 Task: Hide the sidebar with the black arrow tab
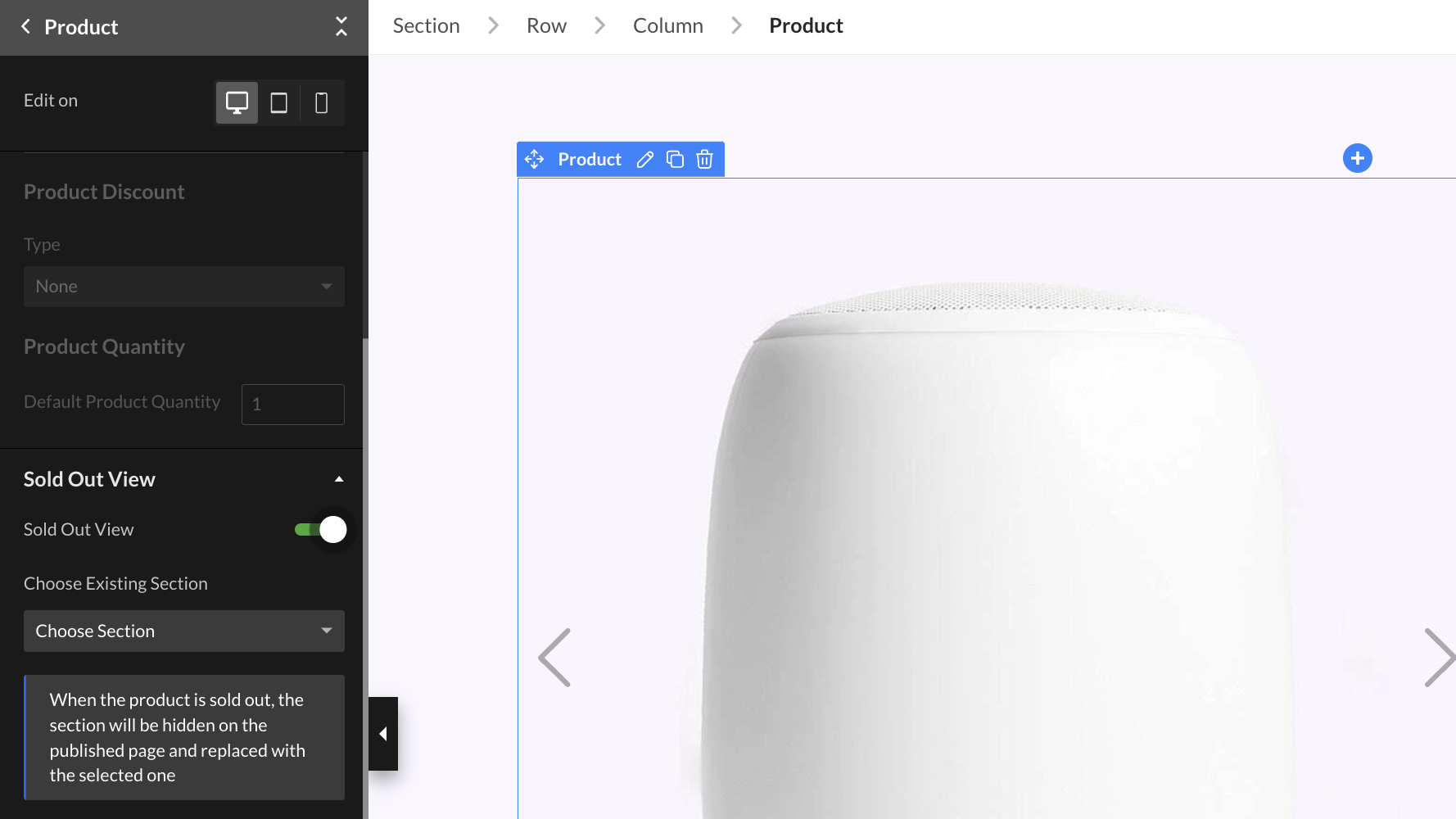(x=383, y=734)
